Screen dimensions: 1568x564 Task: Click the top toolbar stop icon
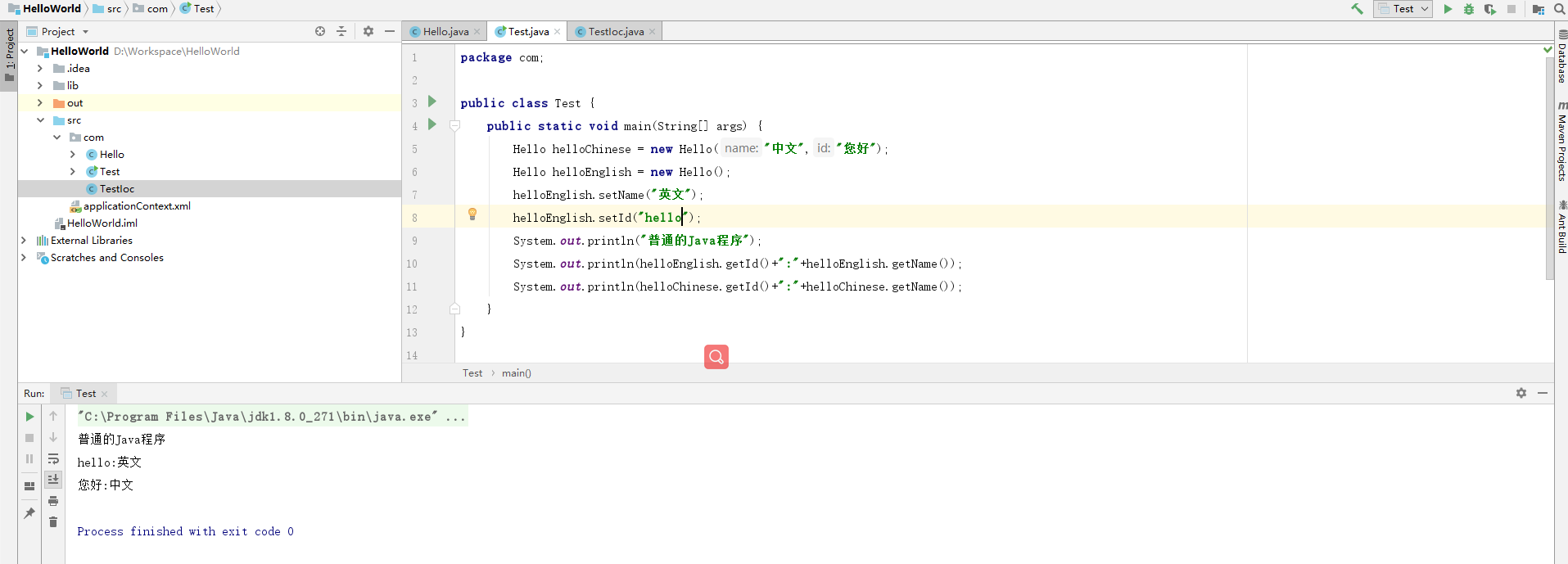pyautogui.click(x=1512, y=9)
